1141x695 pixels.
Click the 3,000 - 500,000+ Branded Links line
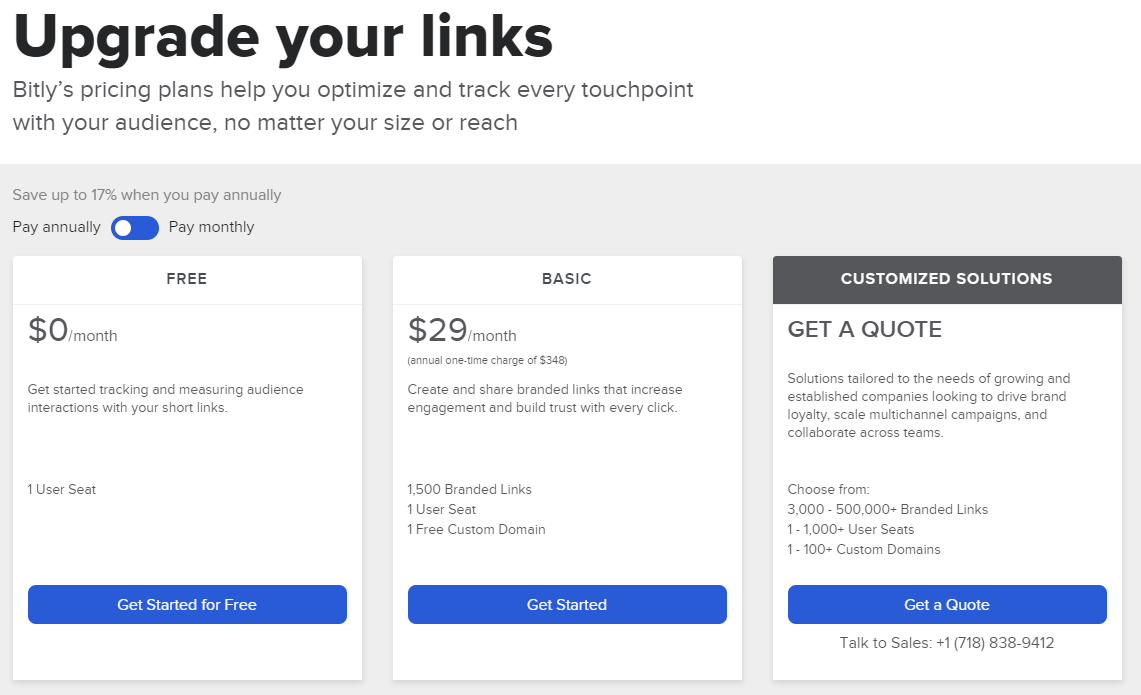pos(888,510)
